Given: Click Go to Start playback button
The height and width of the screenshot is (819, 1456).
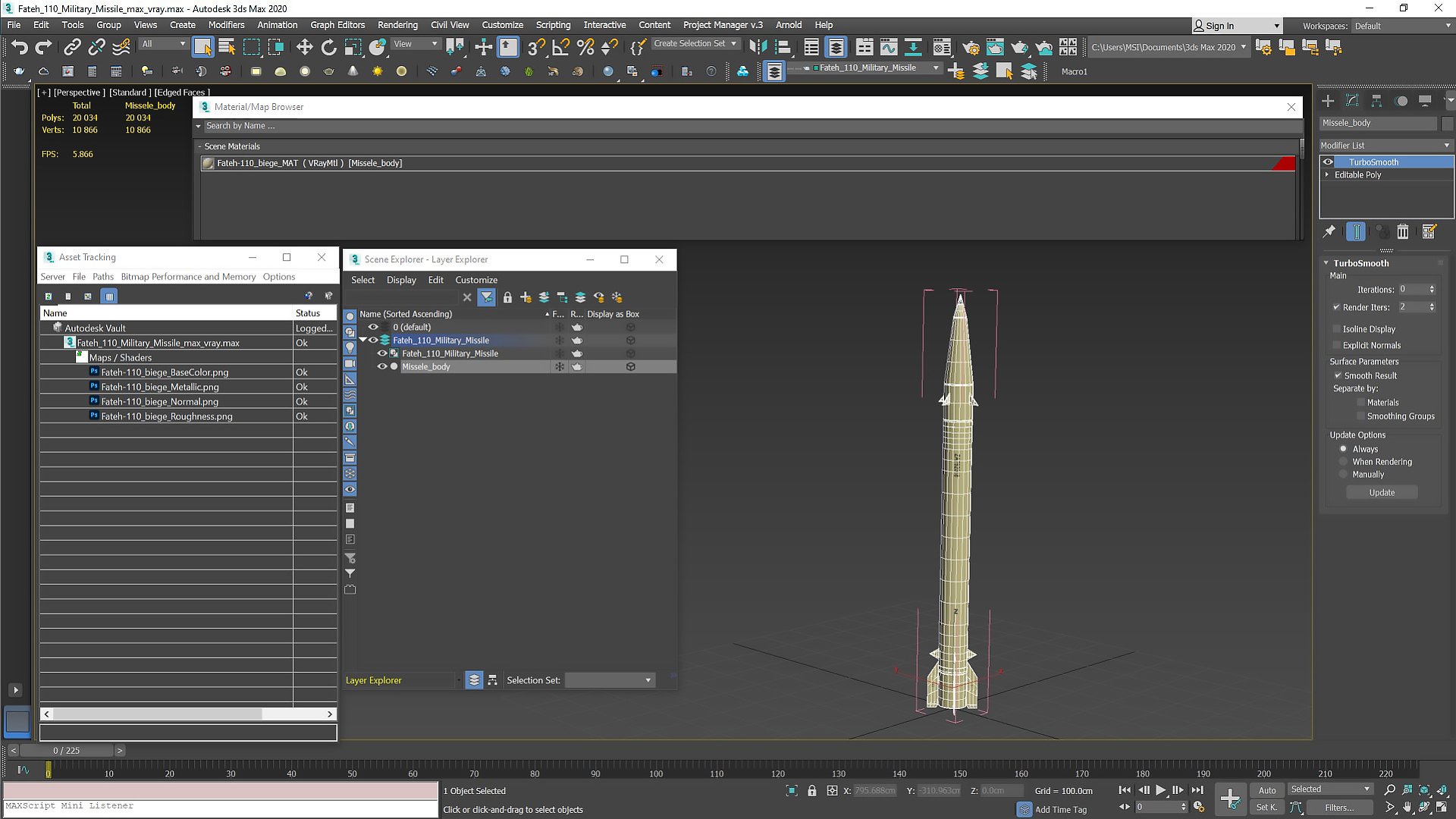Looking at the screenshot, I should click(1125, 790).
